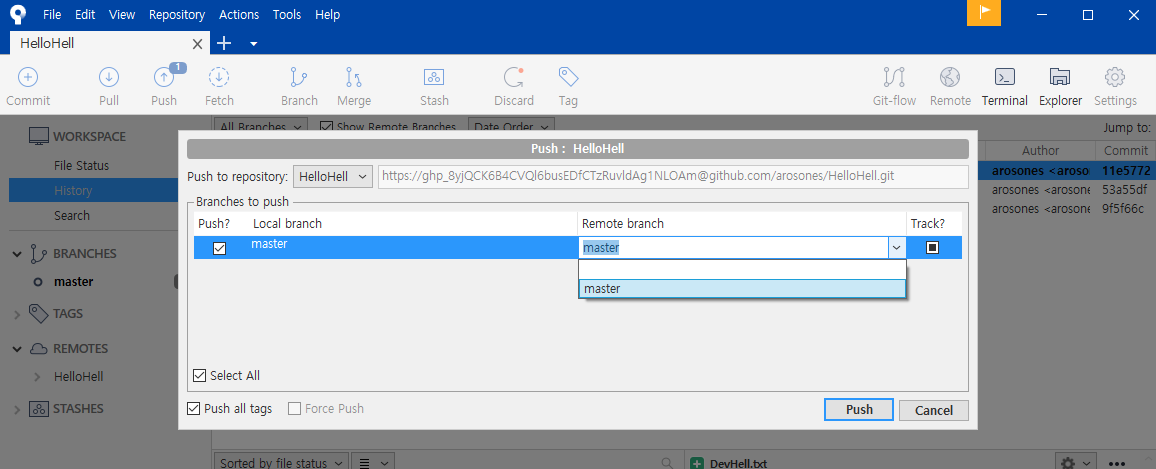Open the File menu
This screenshot has height=469, width=1156.
pyautogui.click(x=52, y=14)
